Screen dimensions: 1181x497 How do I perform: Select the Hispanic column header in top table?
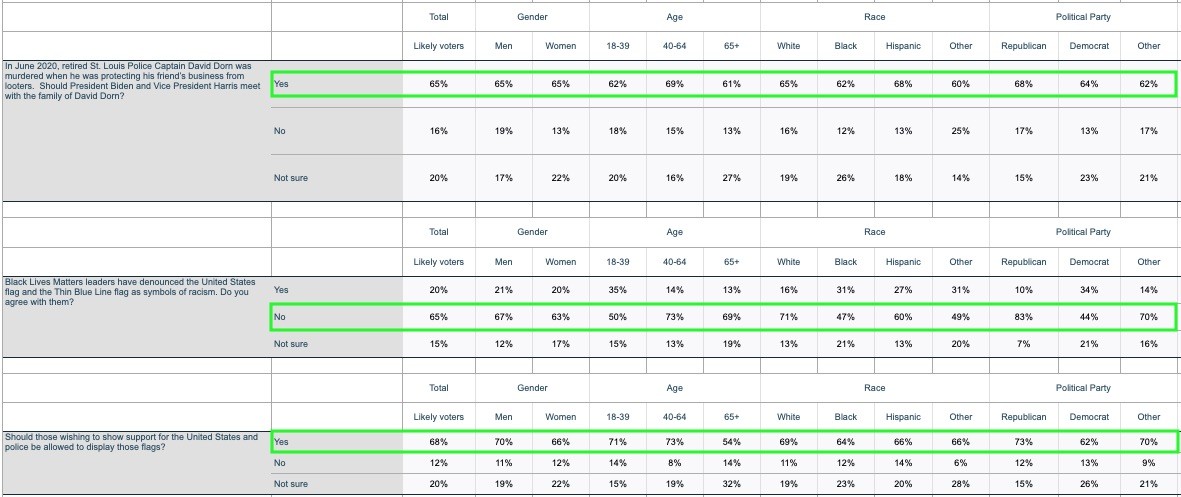coord(903,46)
